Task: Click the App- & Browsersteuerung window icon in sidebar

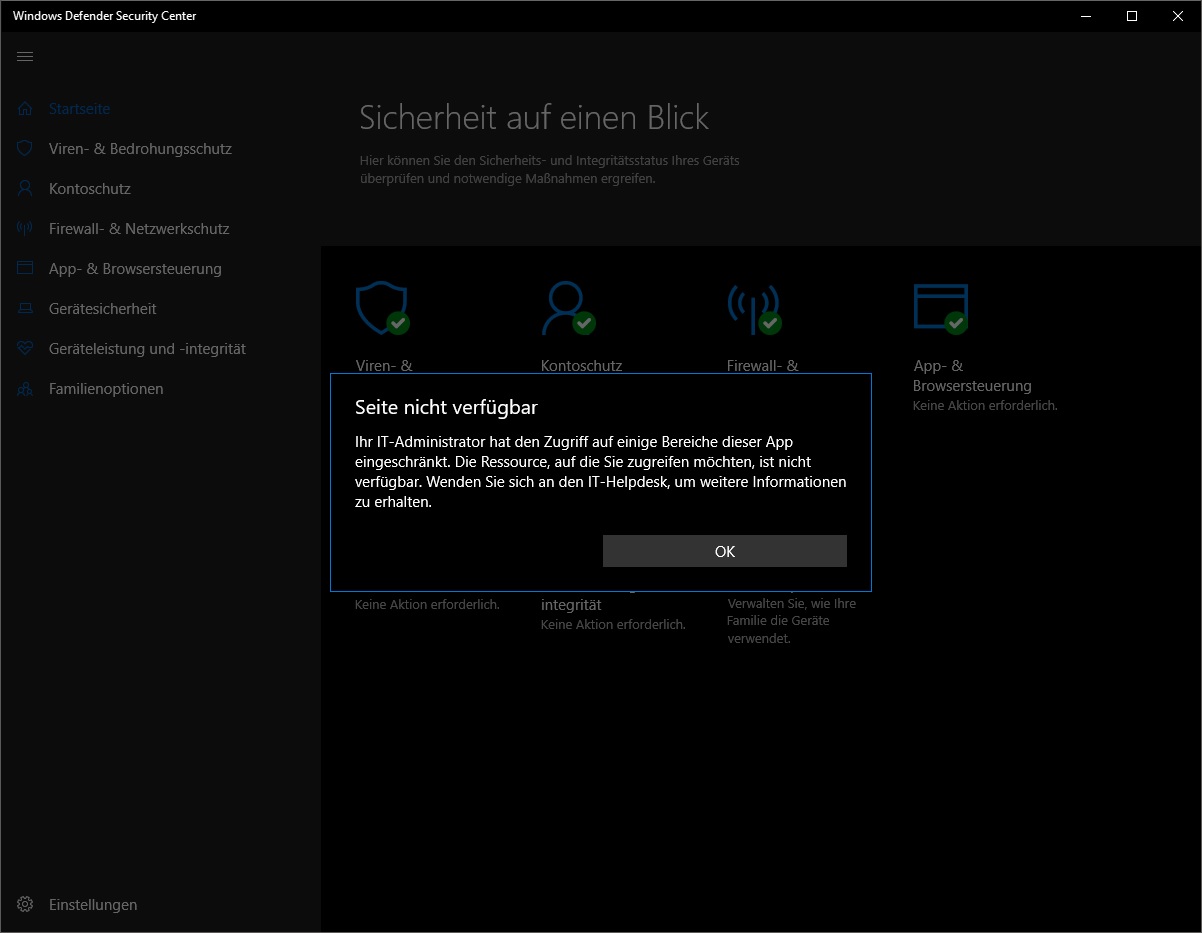Action: (25, 269)
